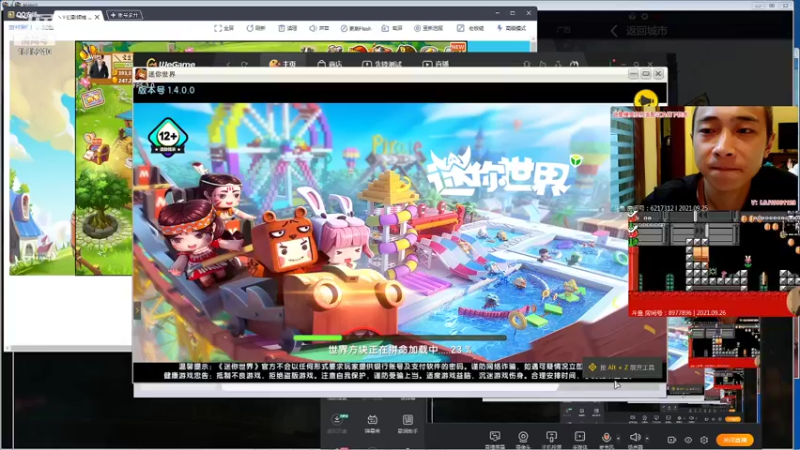This screenshot has height=450, width=800.
Task: Click the green loading progress bar
Action: [400, 338]
